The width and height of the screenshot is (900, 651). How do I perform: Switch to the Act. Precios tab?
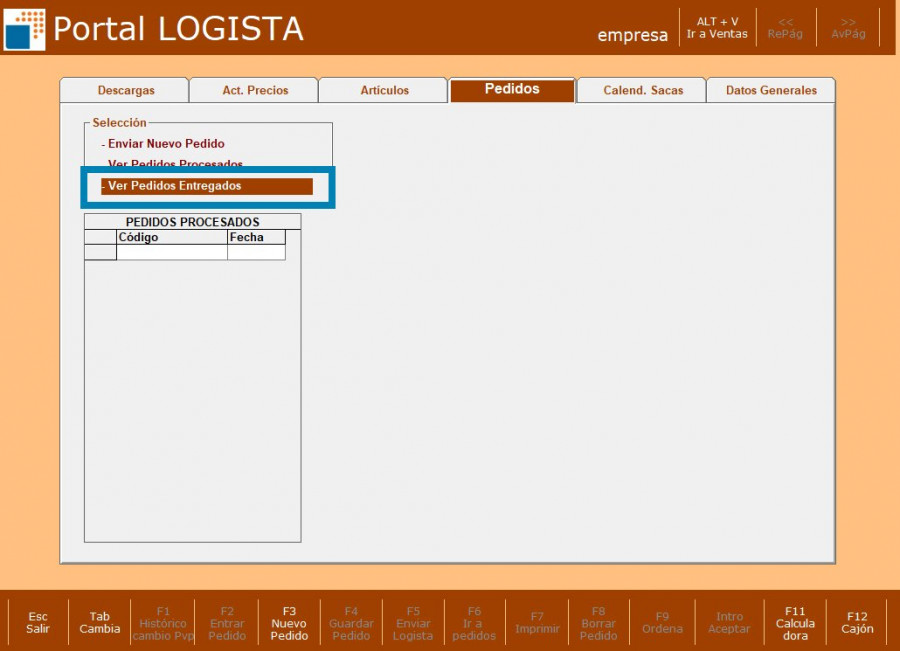coord(254,91)
